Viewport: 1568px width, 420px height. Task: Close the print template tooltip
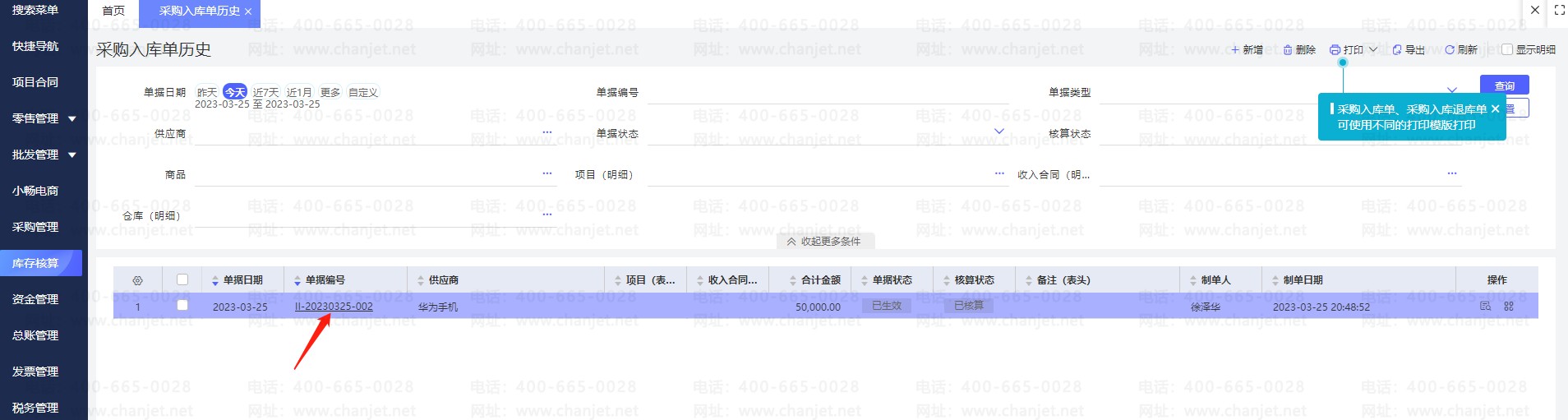coord(1495,109)
